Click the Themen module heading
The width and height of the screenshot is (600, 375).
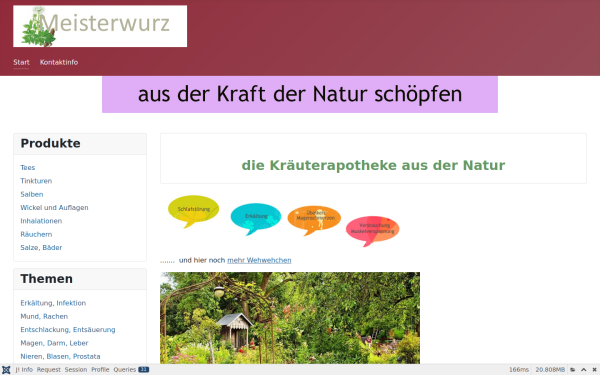[46, 279]
